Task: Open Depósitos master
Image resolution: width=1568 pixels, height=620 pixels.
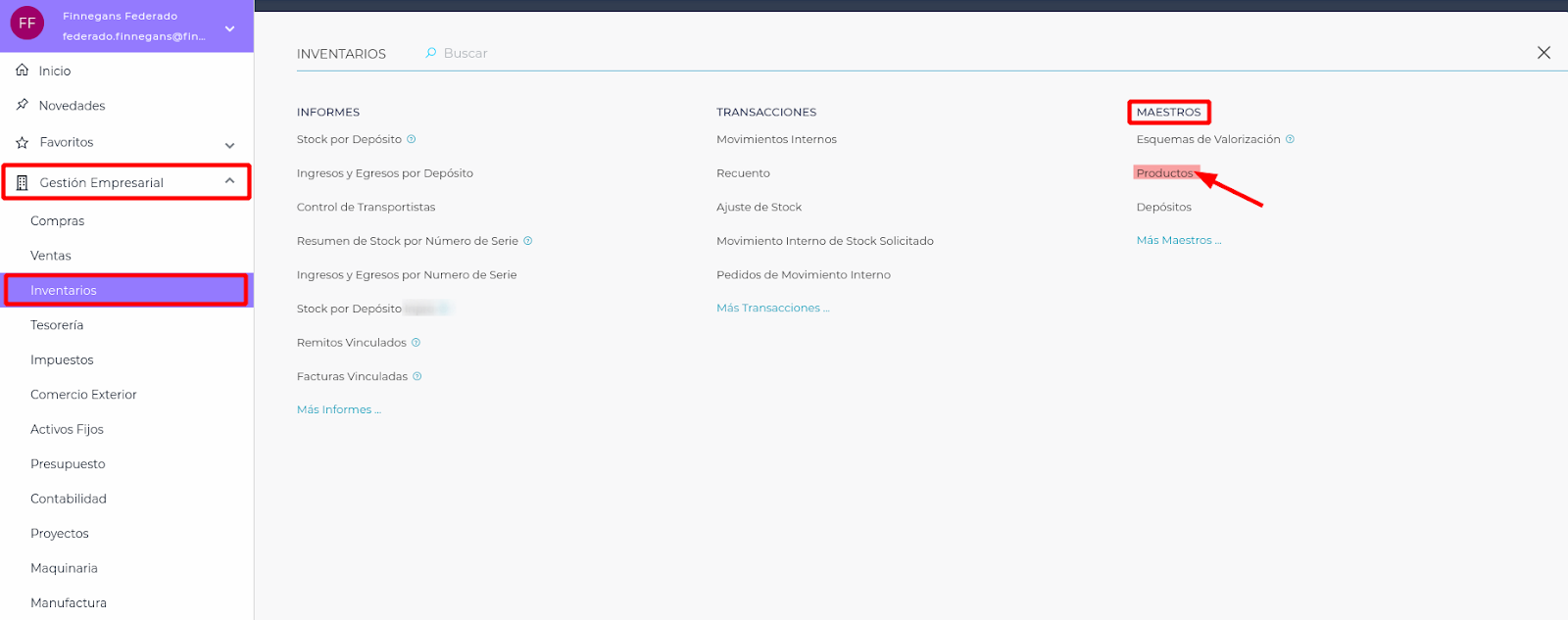Action: (x=1163, y=208)
